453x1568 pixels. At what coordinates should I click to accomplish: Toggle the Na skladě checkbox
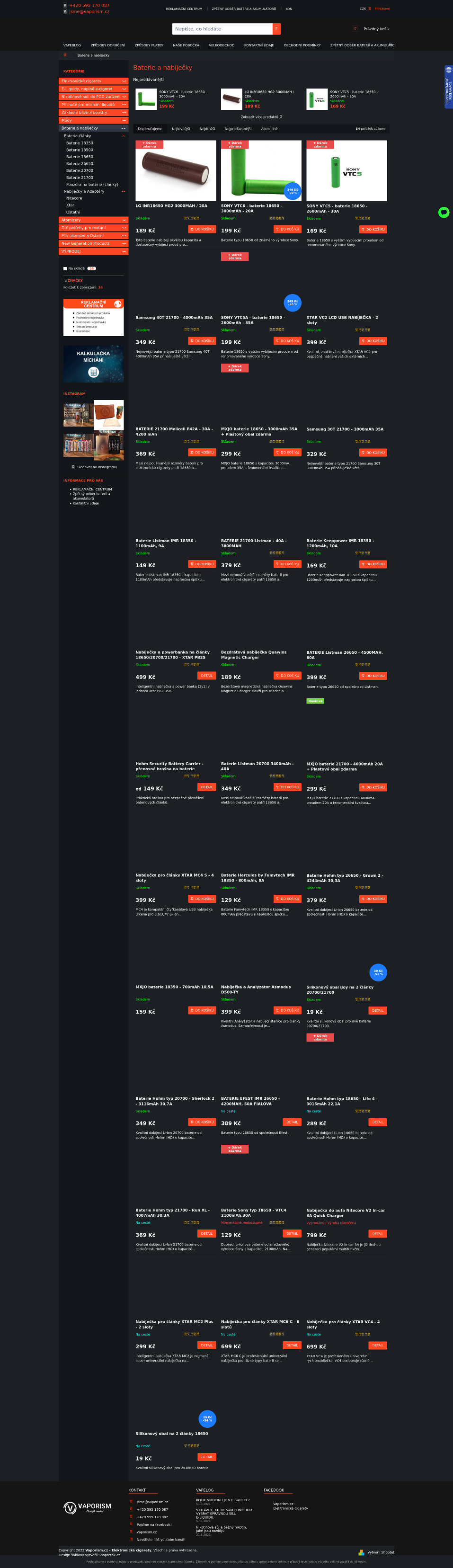(65, 268)
